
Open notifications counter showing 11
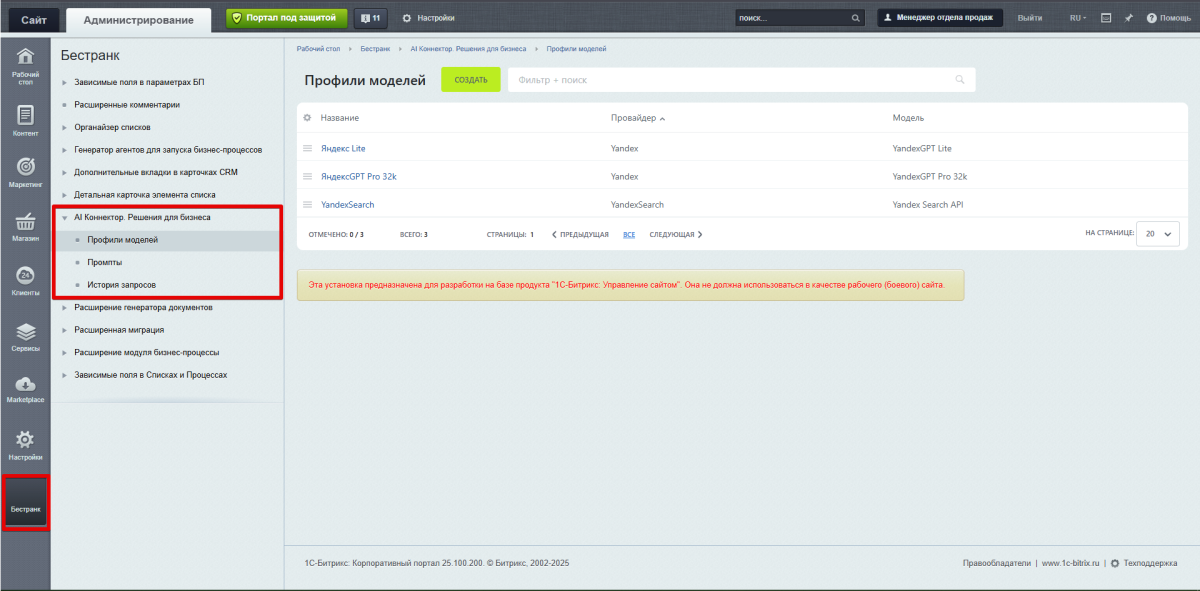point(370,18)
